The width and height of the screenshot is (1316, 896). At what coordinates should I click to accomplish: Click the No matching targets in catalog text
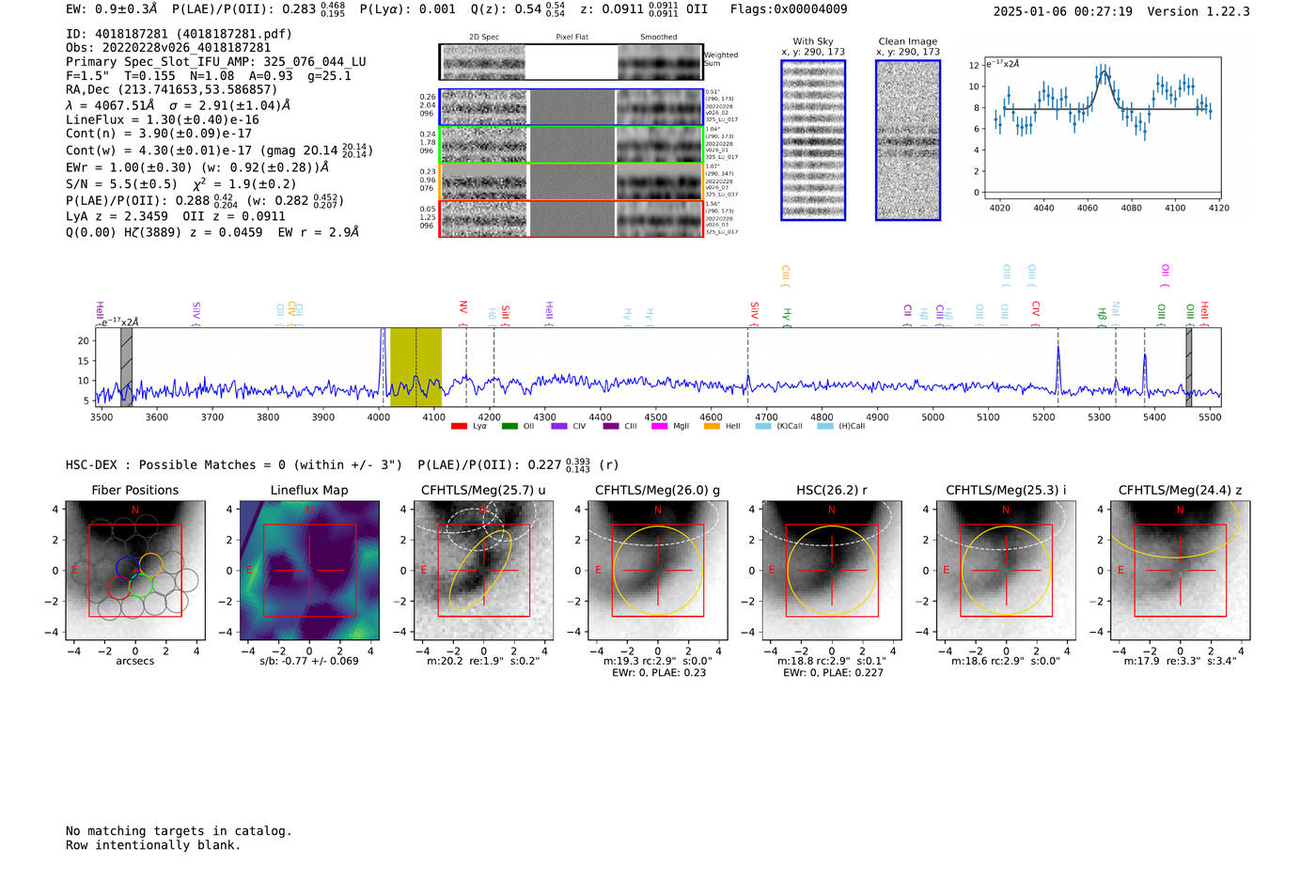tap(179, 831)
